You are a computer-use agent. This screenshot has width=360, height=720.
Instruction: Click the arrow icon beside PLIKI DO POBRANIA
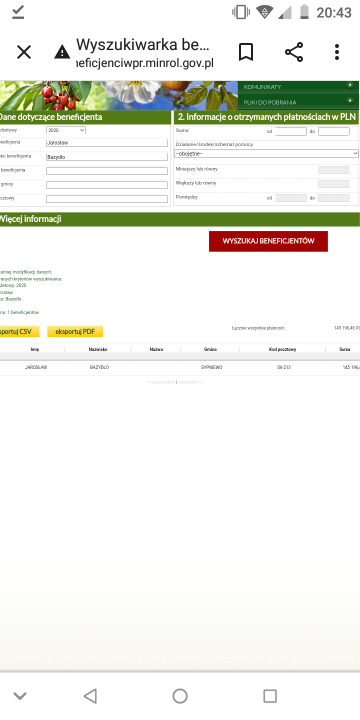tap(350, 100)
